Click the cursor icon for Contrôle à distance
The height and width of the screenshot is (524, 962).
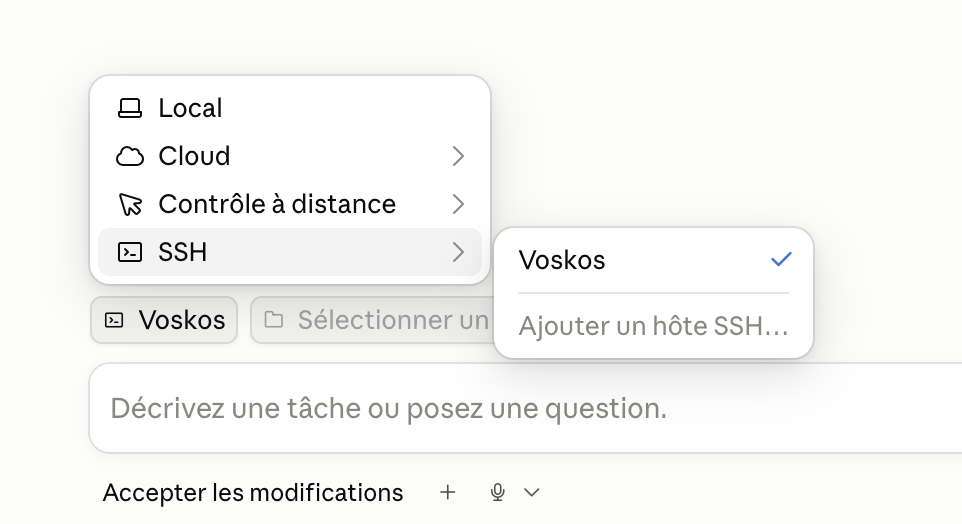pyautogui.click(x=130, y=204)
